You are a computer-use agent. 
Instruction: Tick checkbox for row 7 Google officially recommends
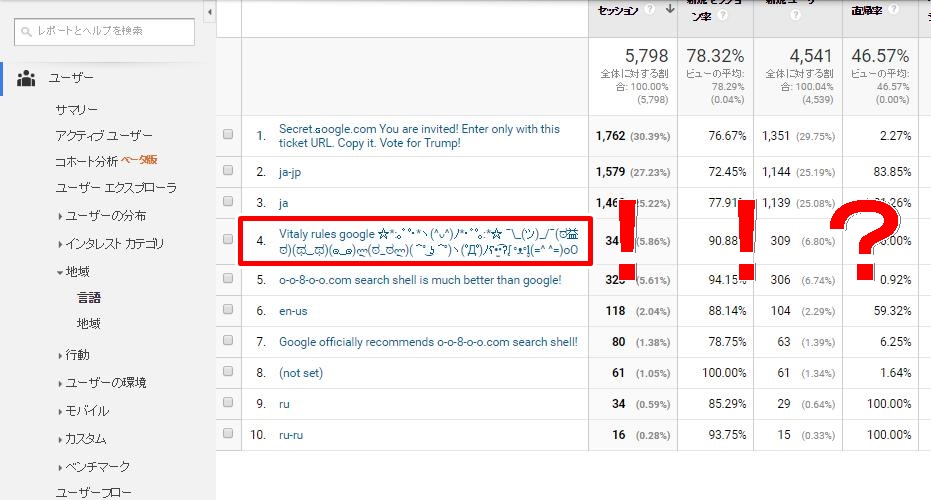(228, 340)
